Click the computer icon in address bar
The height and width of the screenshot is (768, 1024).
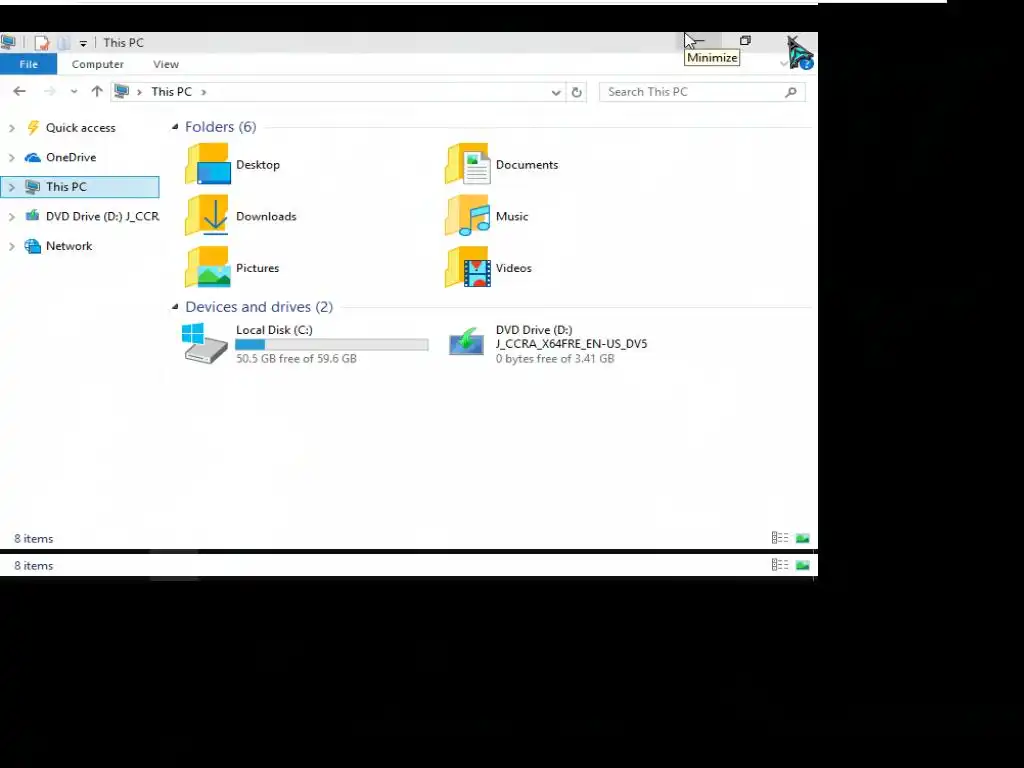(x=121, y=91)
